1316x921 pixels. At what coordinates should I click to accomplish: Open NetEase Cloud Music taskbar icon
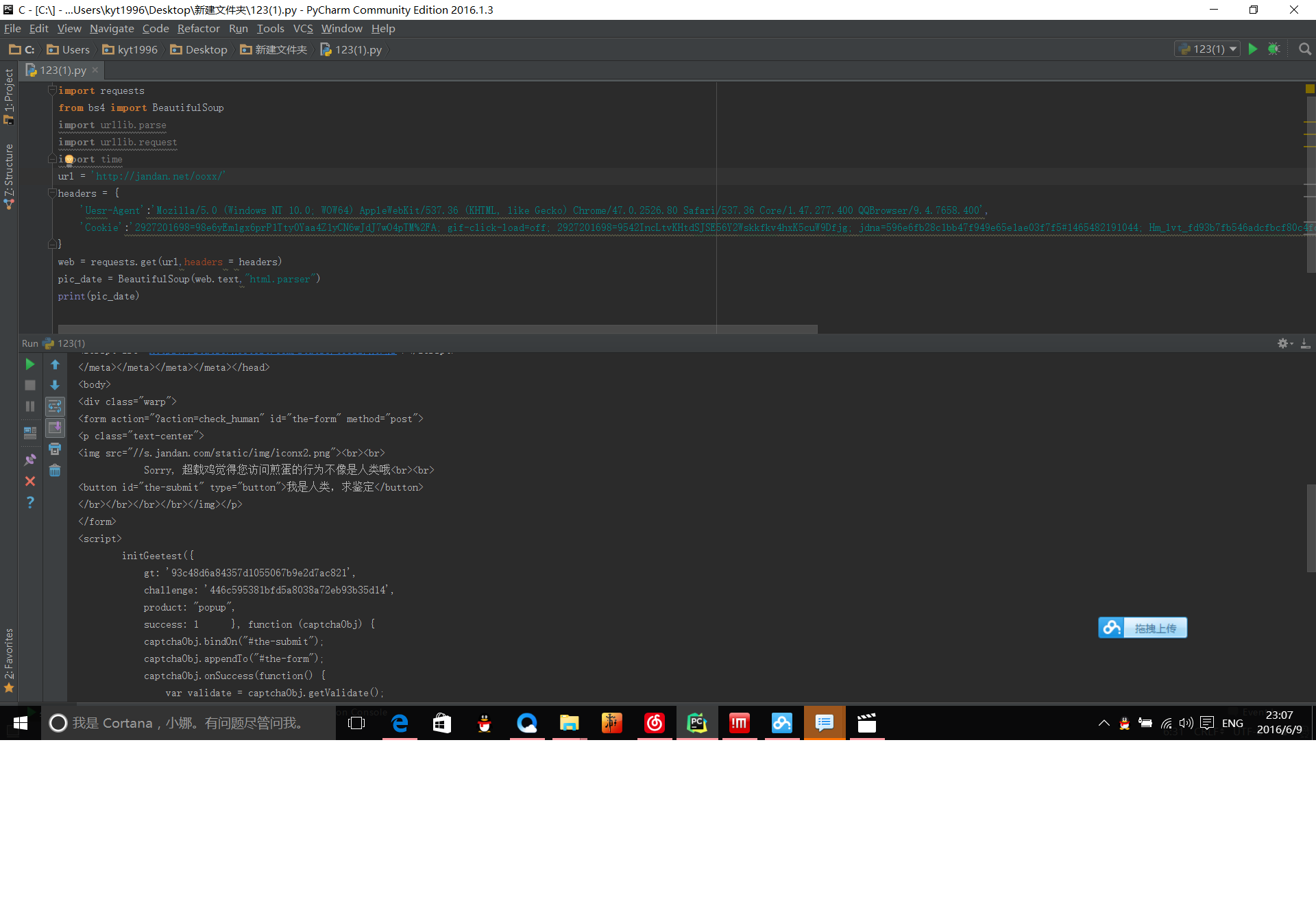[655, 723]
